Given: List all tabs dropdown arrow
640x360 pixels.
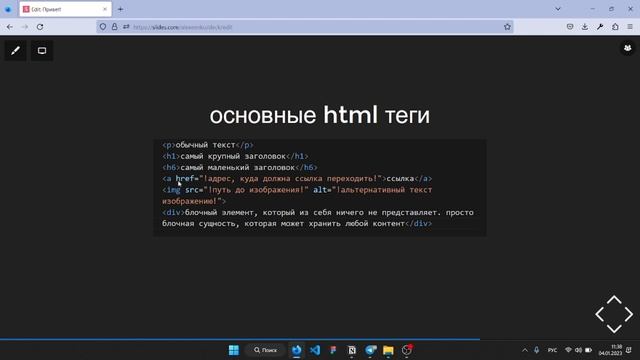Looking at the screenshot, I should 558,9.
